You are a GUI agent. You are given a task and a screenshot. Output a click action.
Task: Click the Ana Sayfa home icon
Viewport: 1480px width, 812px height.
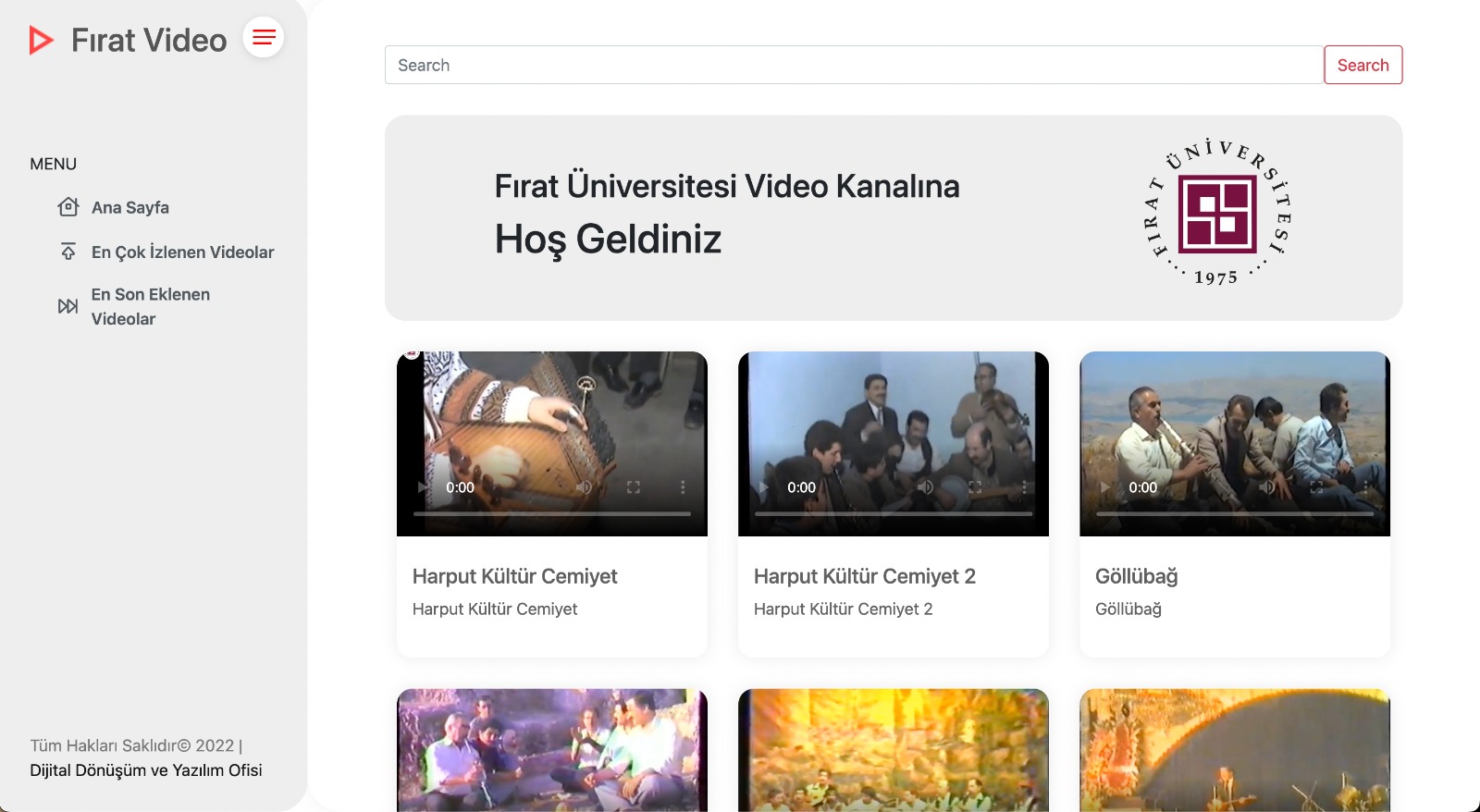coord(68,206)
